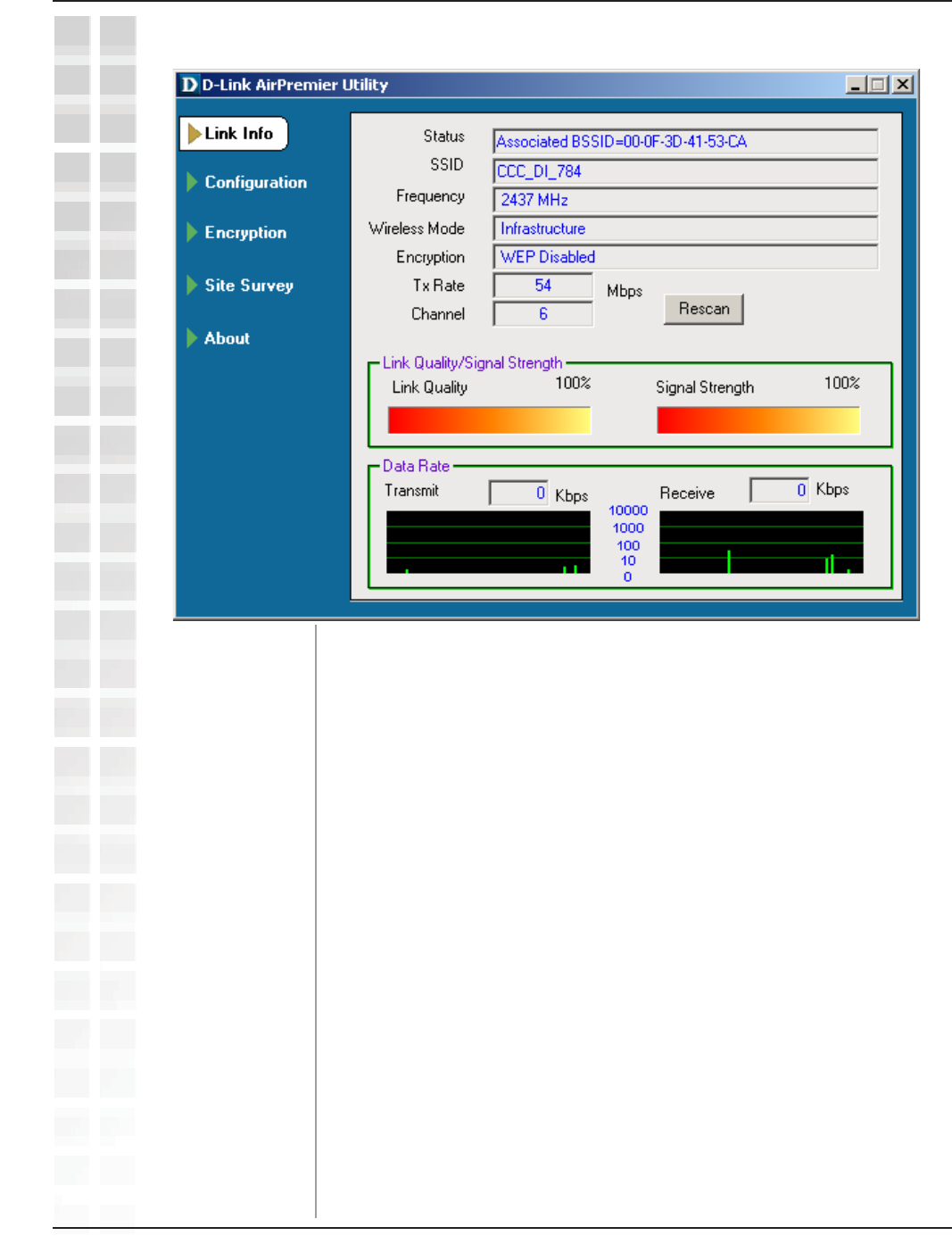Open the Link Info tab
The image size is (952, 1244).
point(234,134)
